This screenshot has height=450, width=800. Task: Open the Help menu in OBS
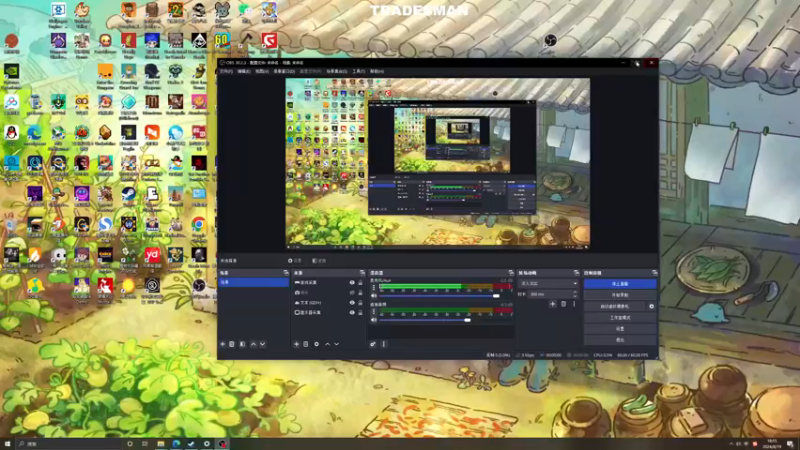tap(377, 71)
